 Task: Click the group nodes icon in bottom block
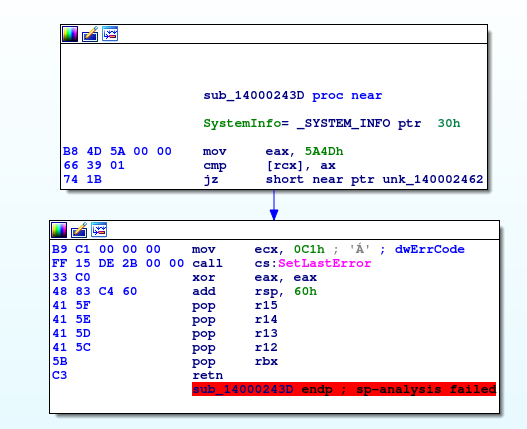click(99, 230)
